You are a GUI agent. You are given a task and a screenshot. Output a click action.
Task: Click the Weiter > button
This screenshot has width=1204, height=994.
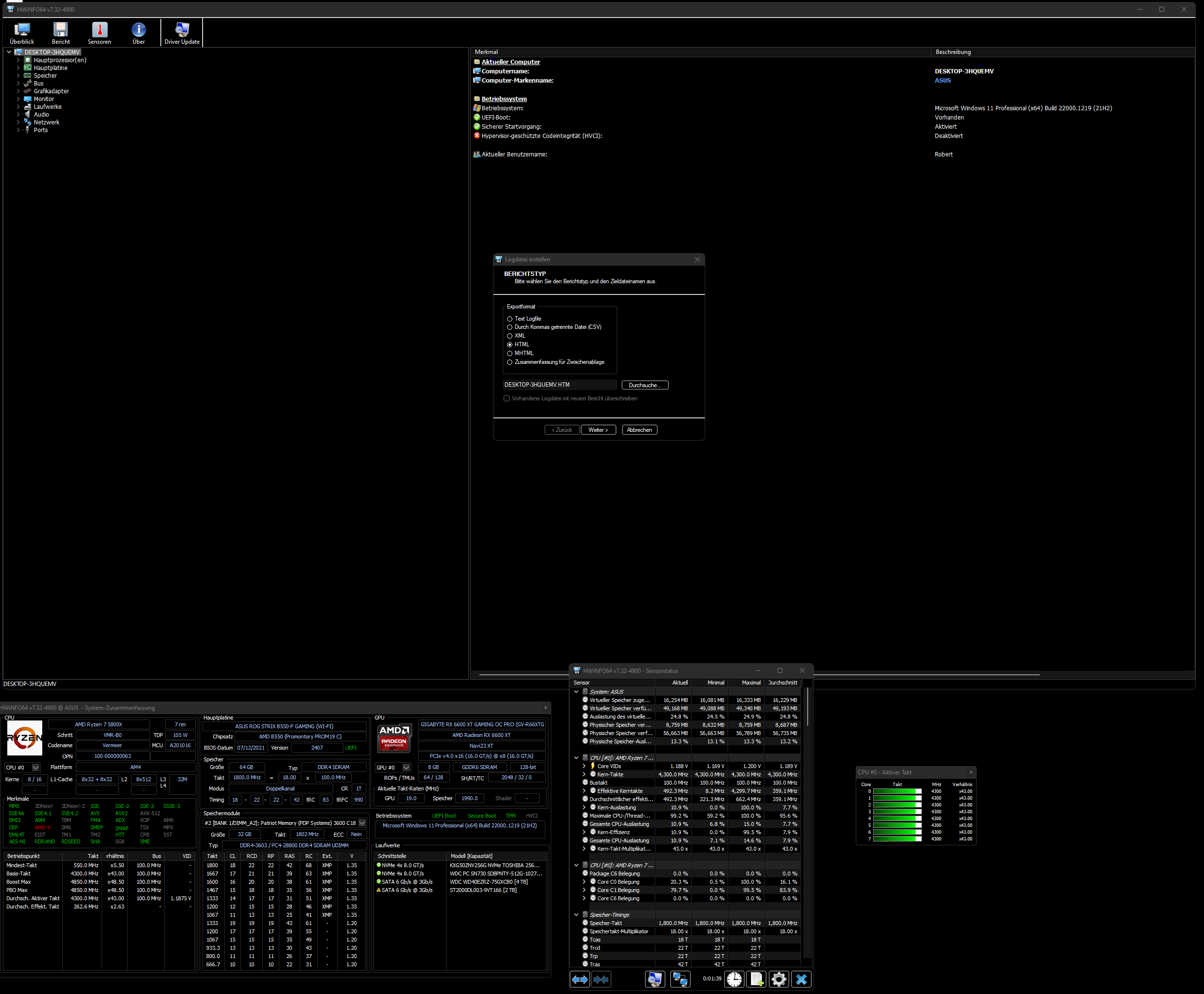pos(598,430)
